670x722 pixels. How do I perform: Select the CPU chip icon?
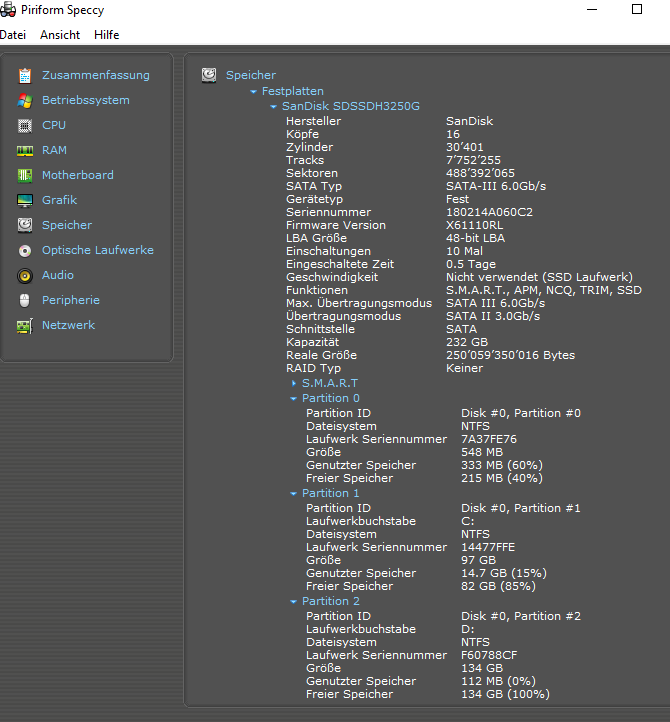25,125
